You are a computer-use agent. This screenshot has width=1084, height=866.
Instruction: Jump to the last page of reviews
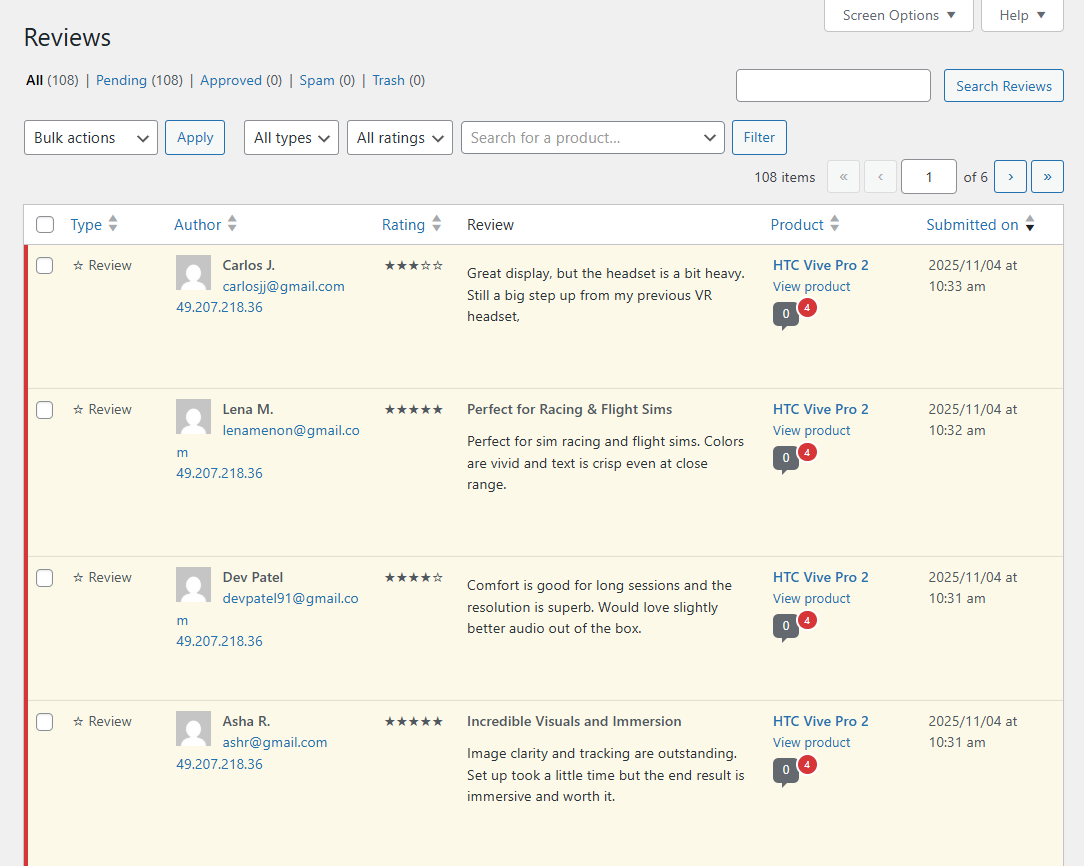point(1047,177)
